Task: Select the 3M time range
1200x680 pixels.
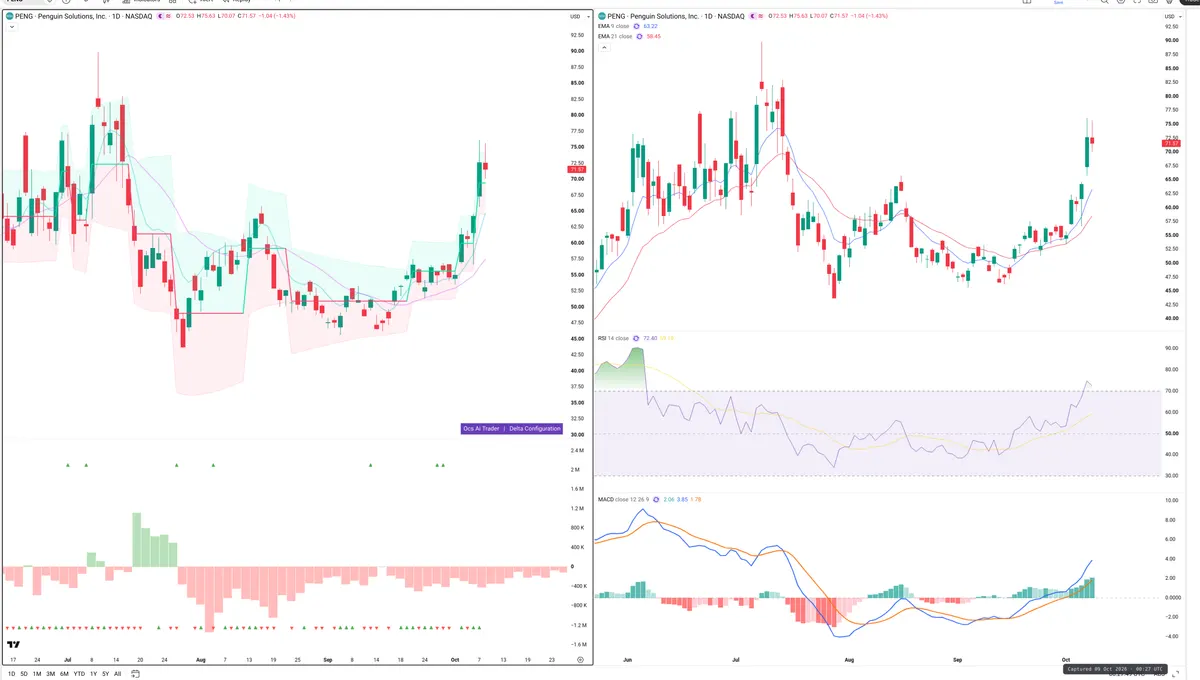Action: 51,674
